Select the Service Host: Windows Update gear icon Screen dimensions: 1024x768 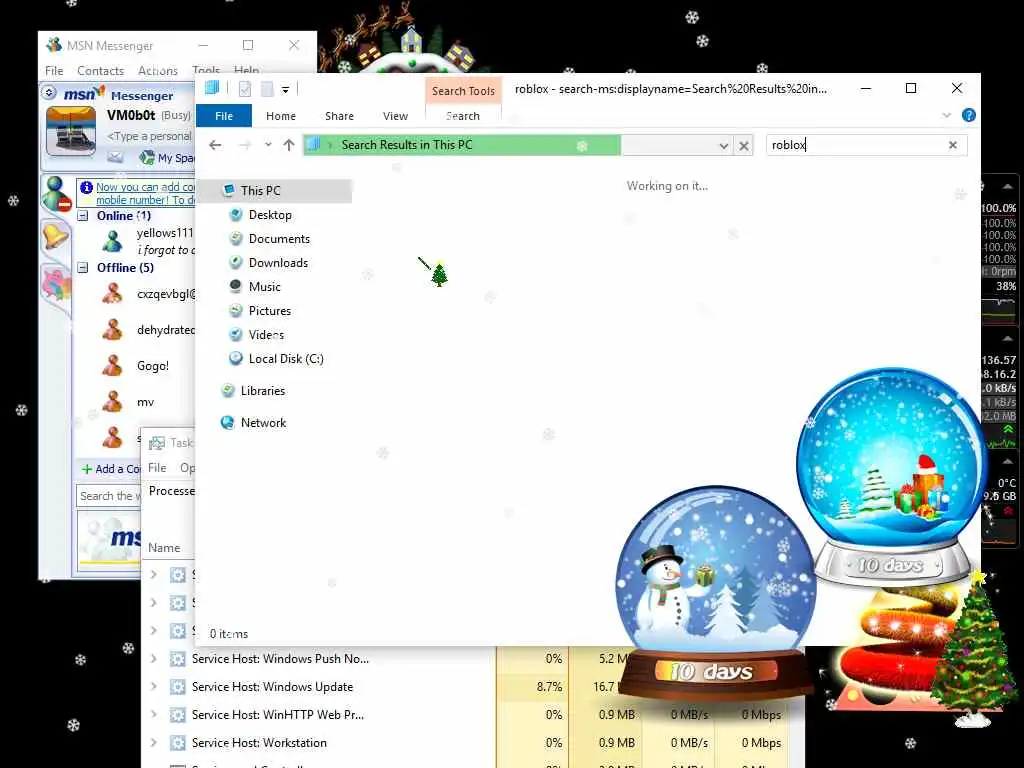178,687
